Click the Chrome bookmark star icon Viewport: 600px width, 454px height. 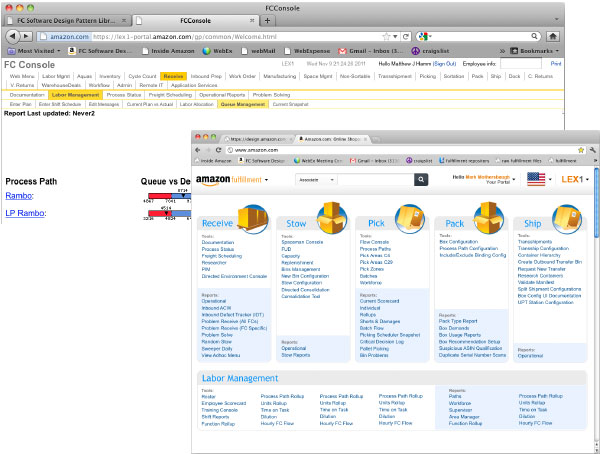[581, 150]
